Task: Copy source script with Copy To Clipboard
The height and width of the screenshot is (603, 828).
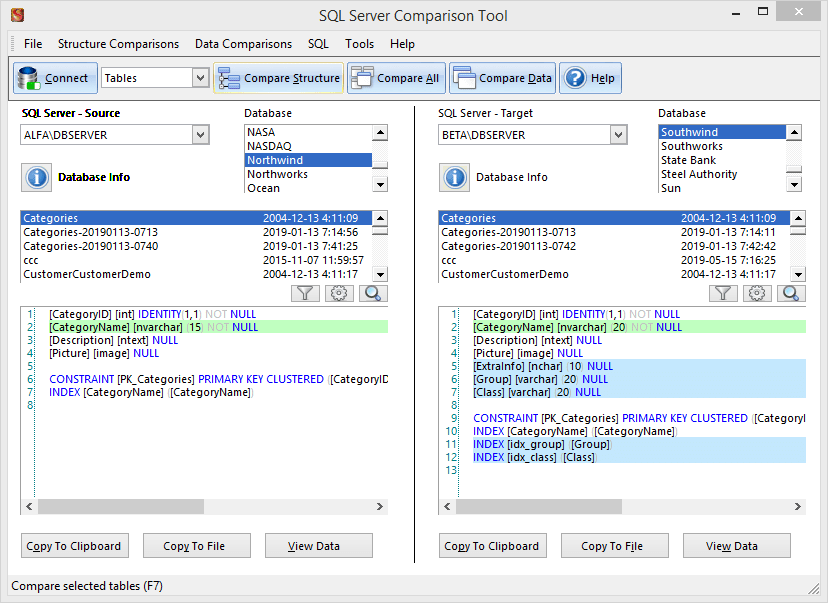Action: [x=74, y=546]
